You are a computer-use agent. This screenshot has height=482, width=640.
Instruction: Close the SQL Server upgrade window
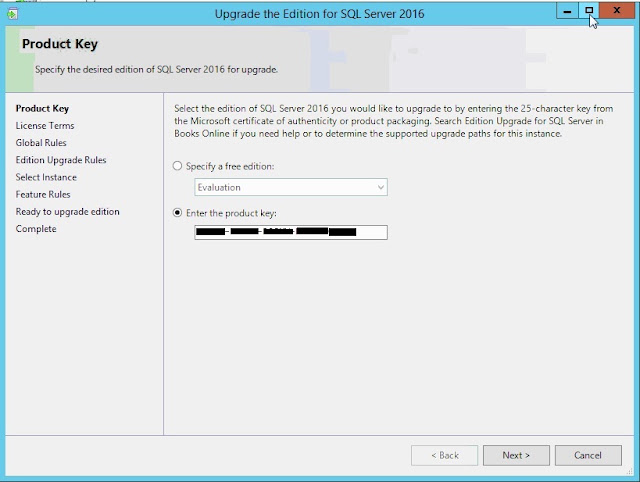pos(617,11)
